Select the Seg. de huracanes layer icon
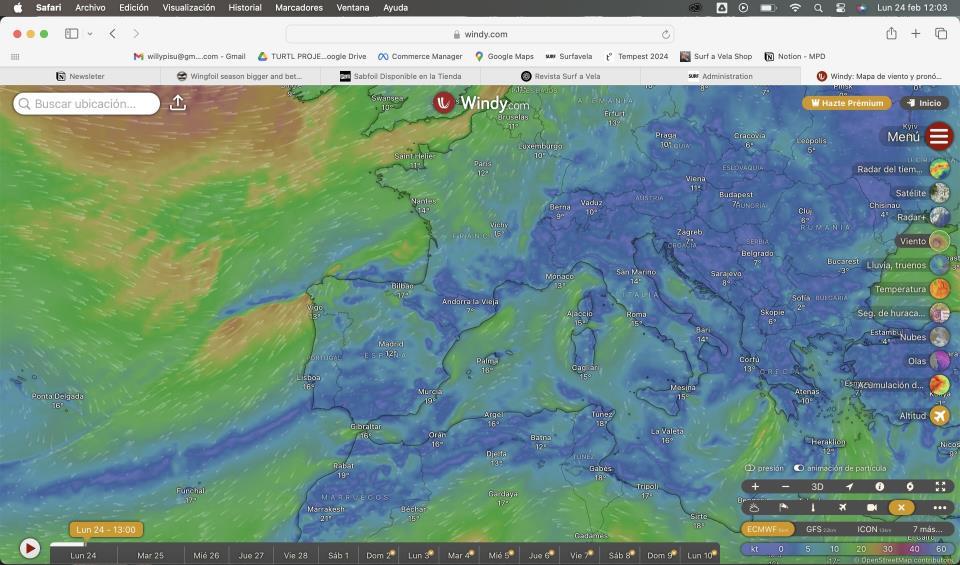 coord(940,313)
